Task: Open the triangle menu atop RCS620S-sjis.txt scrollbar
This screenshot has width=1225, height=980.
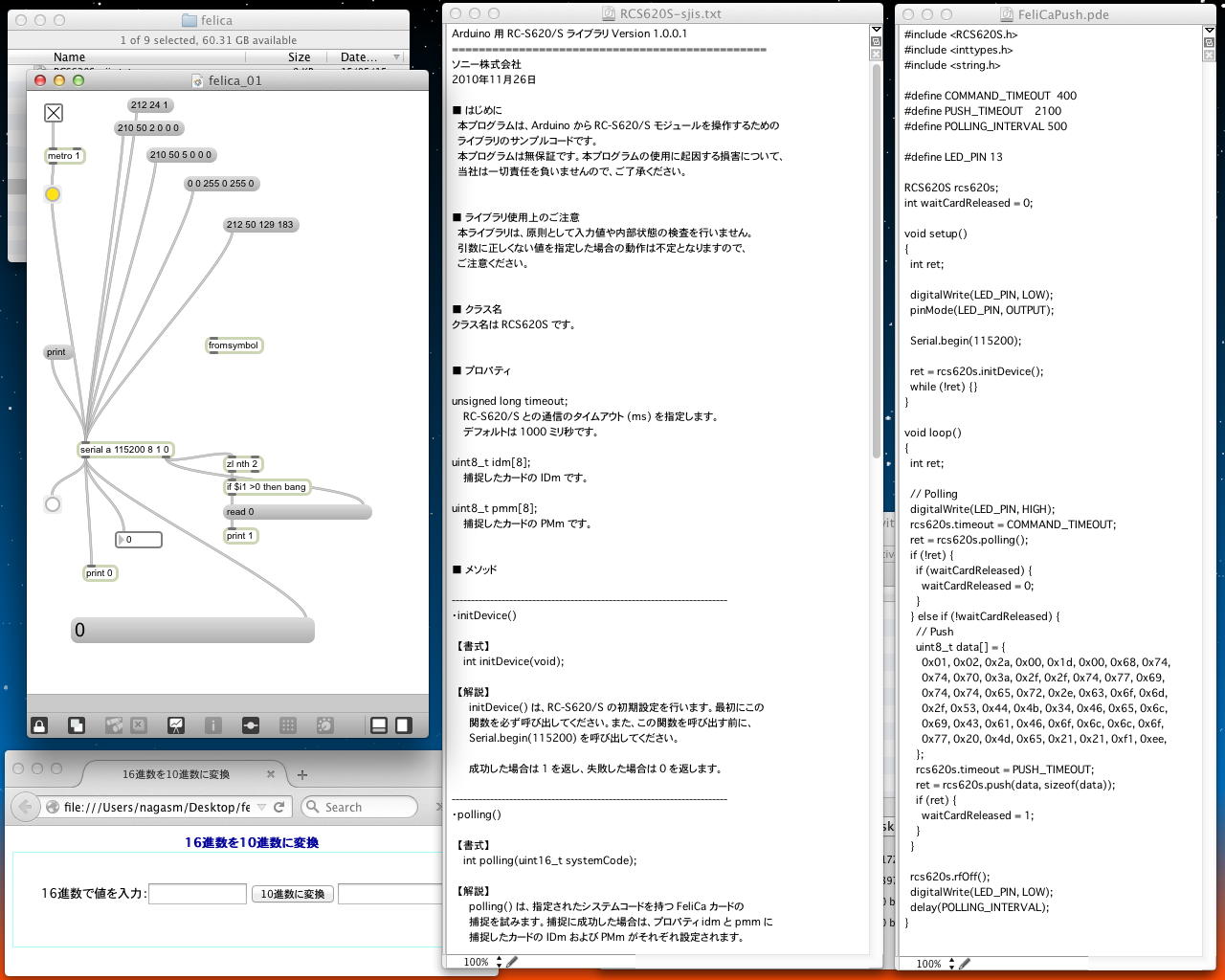Action: [876, 30]
